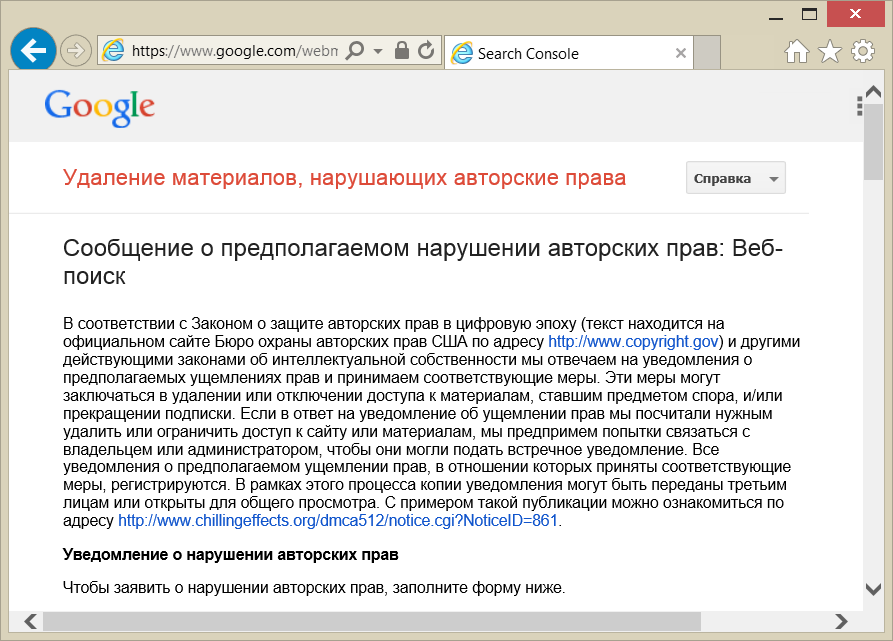Screen dimensions: 893x641
Task: Close the browser window
Action: point(855,14)
